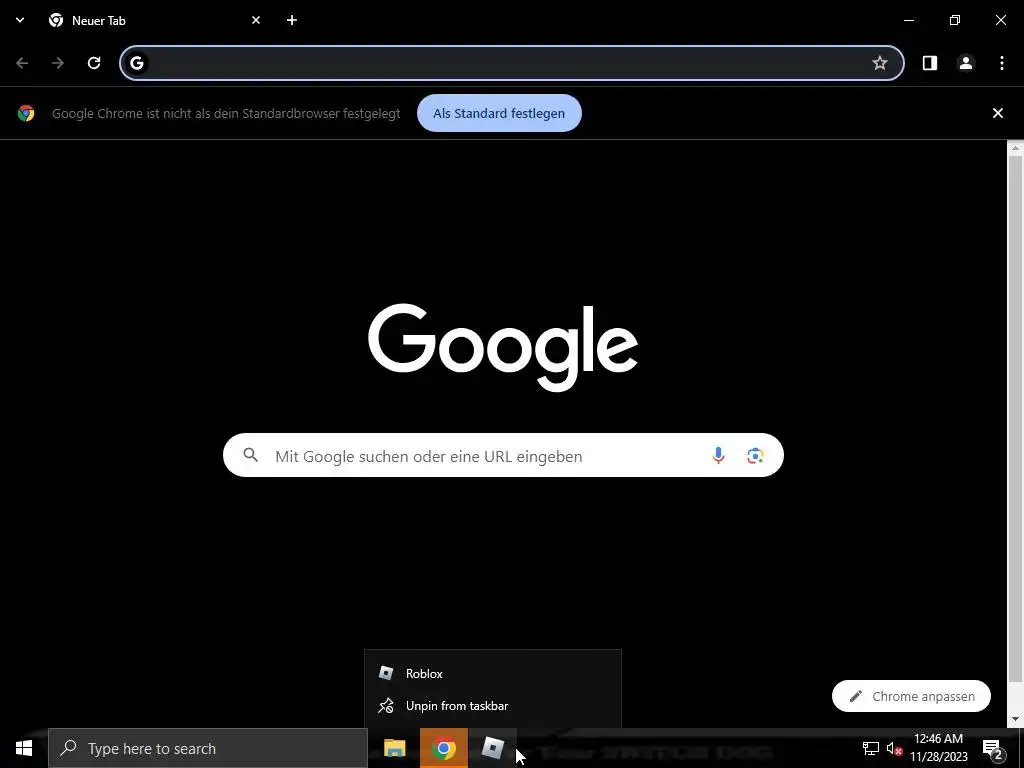Restore down the Chrome window
1024x768 pixels.
click(x=955, y=20)
